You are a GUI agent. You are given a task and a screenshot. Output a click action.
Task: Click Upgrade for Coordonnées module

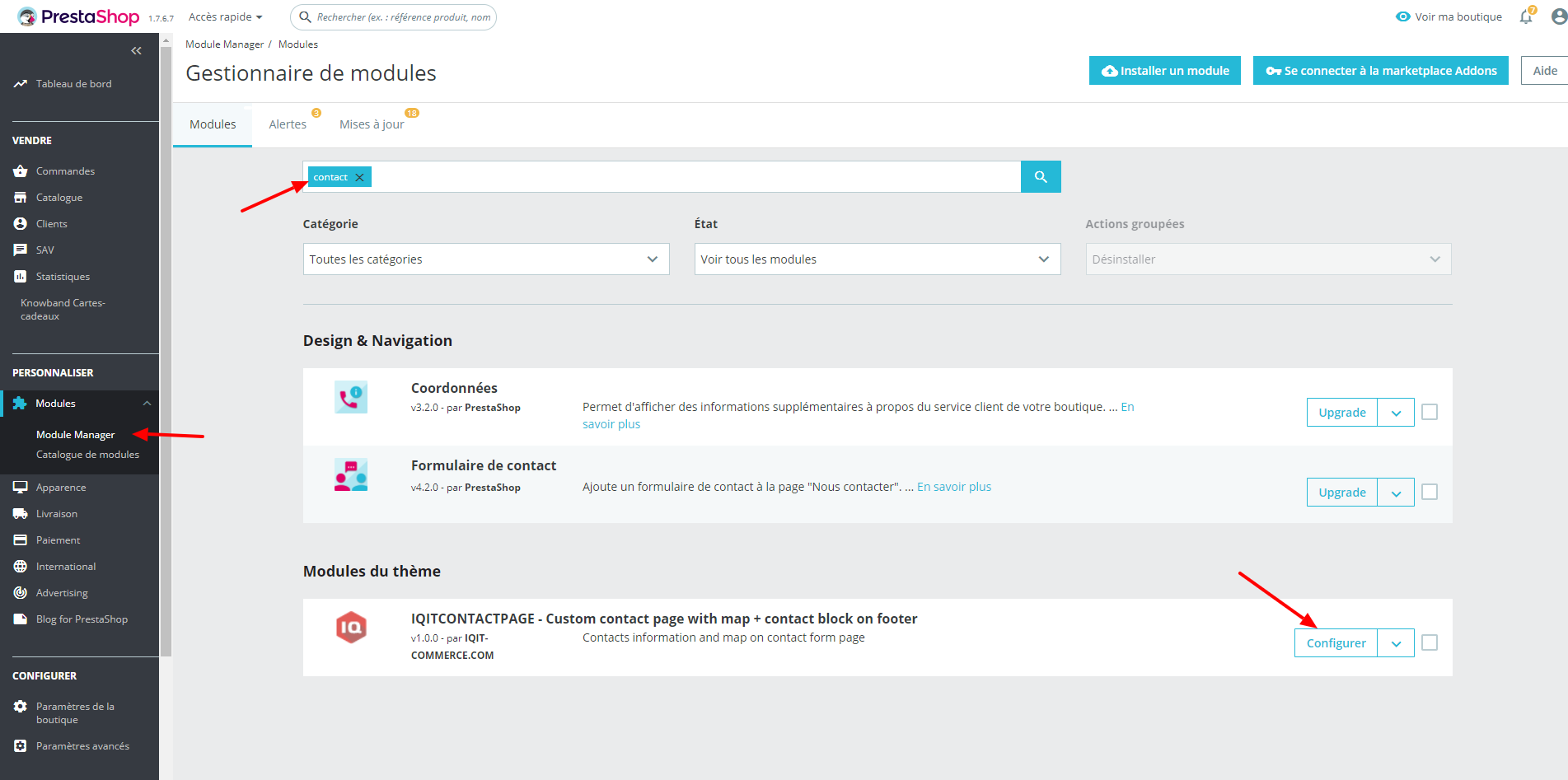point(1342,413)
